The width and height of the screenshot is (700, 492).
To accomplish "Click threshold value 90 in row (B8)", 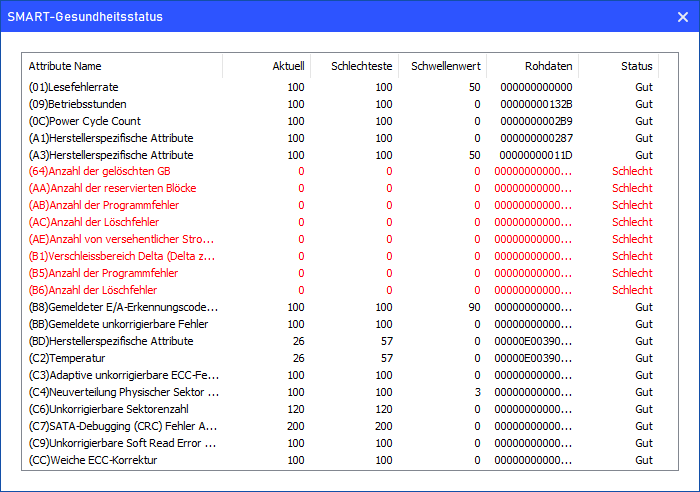I will click(475, 307).
